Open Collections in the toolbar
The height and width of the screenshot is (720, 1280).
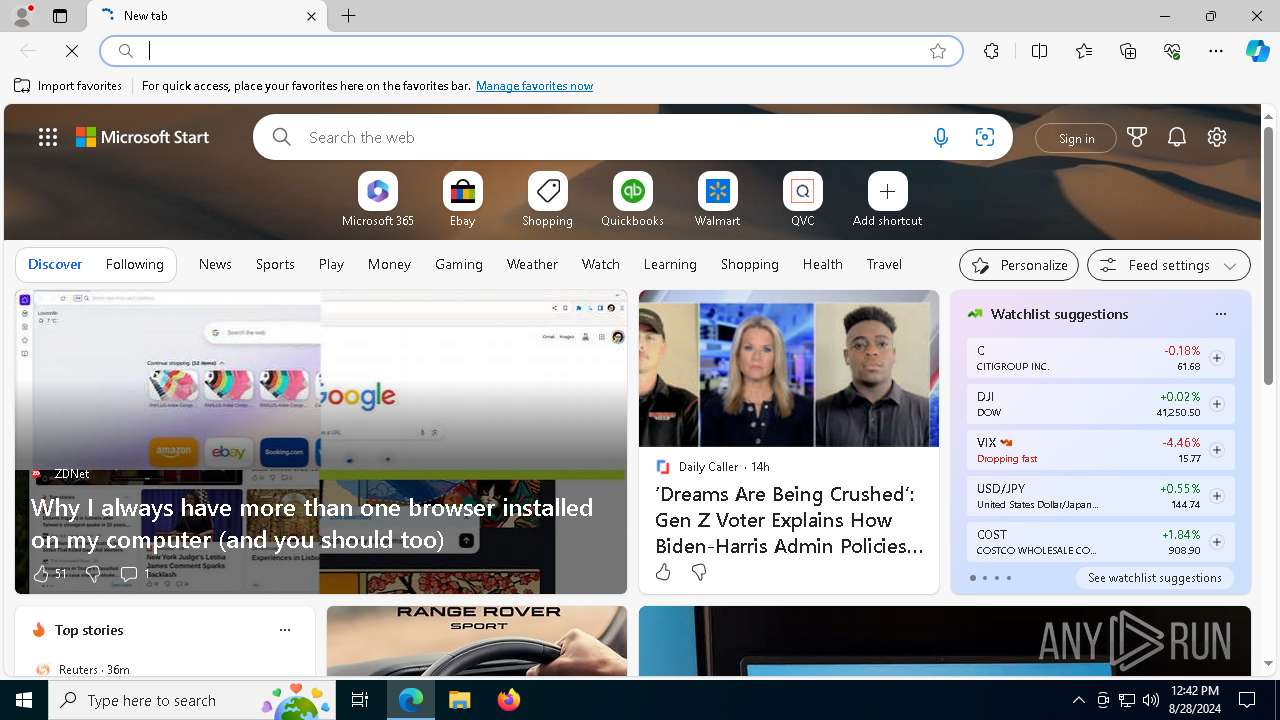pos(1128,51)
